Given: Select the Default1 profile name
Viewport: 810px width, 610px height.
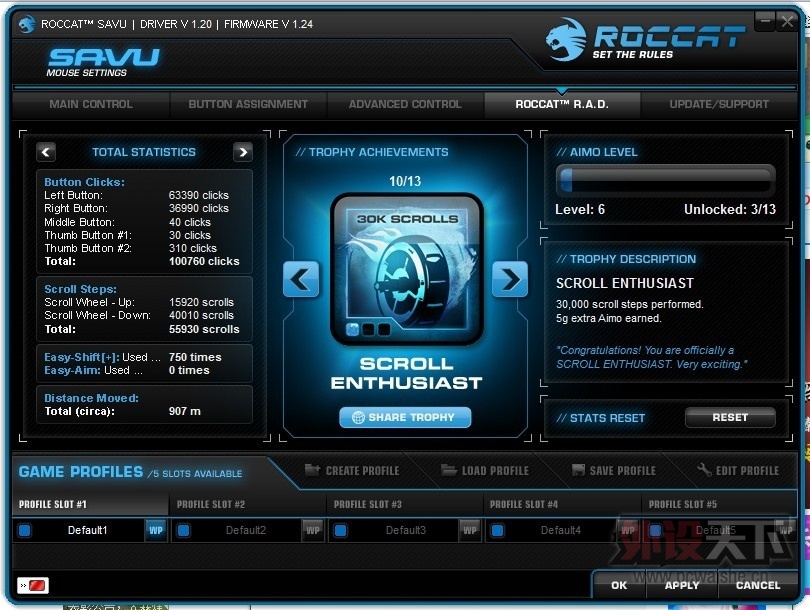Looking at the screenshot, I should (87, 530).
